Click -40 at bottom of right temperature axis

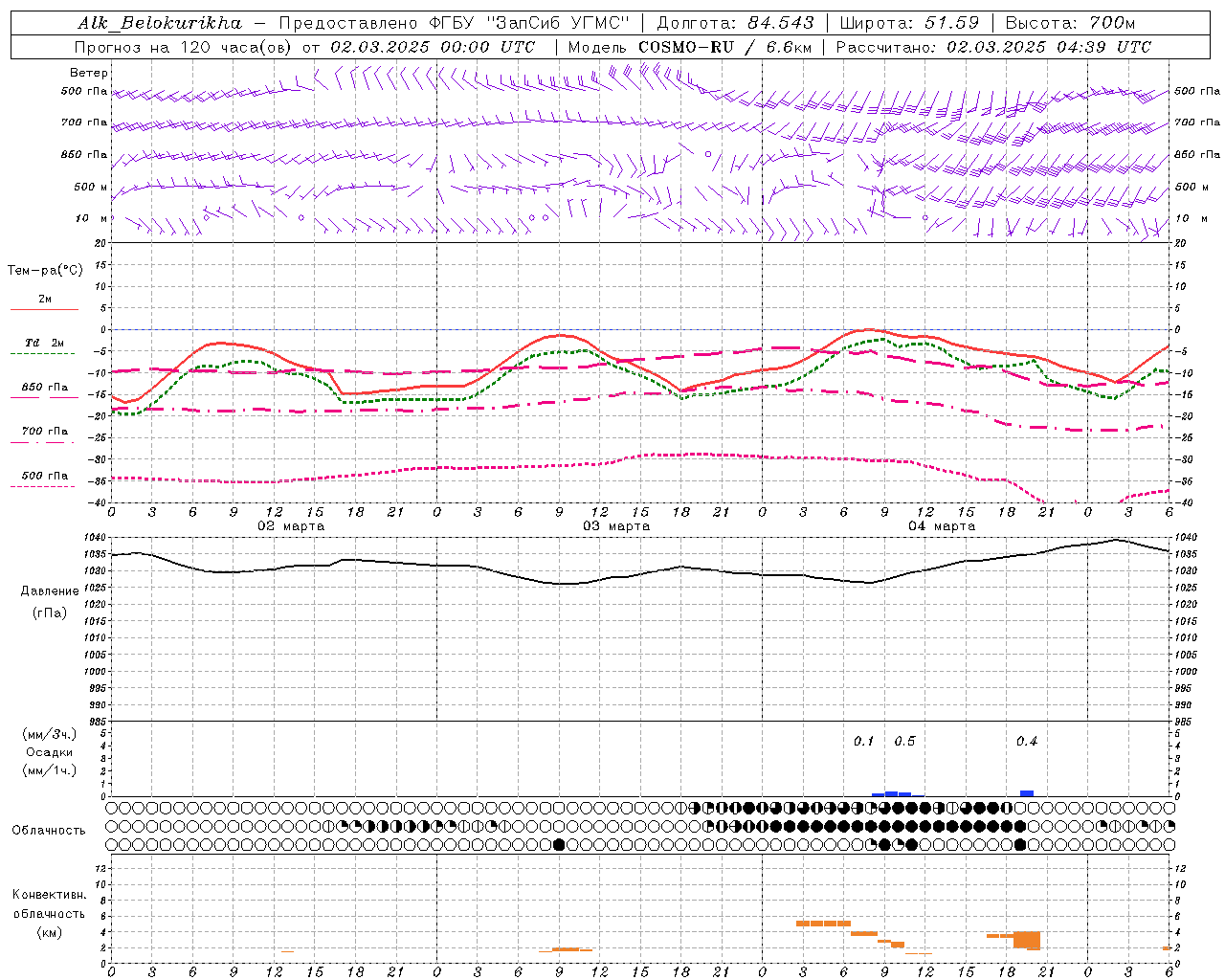click(1182, 503)
